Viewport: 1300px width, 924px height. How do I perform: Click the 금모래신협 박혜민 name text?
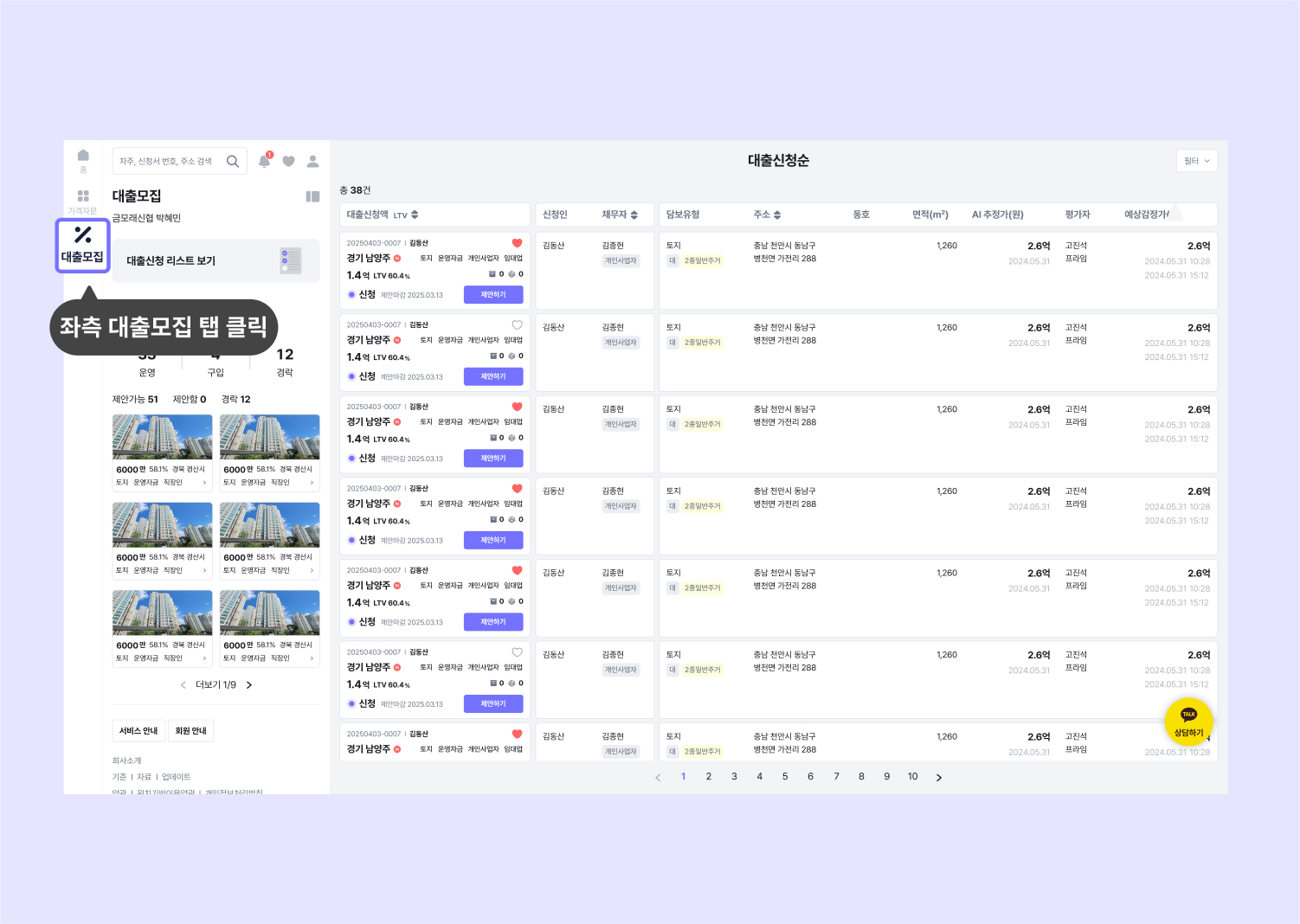click(x=146, y=219)
